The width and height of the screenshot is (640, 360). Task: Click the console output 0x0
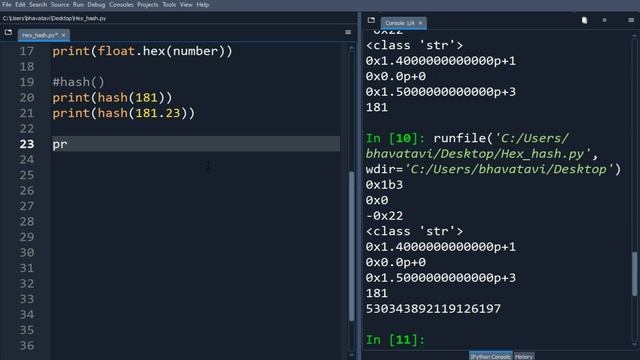pos(377,200)
